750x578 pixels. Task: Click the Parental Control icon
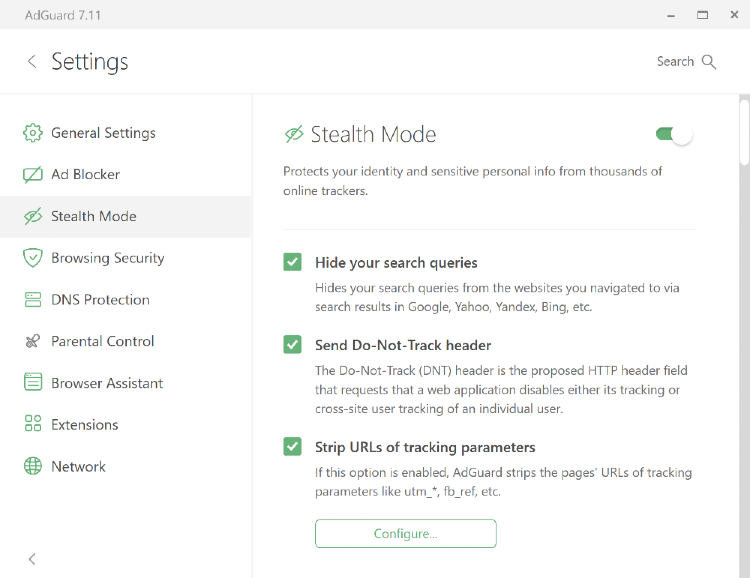pyautogui.click(x=33, y=342)
